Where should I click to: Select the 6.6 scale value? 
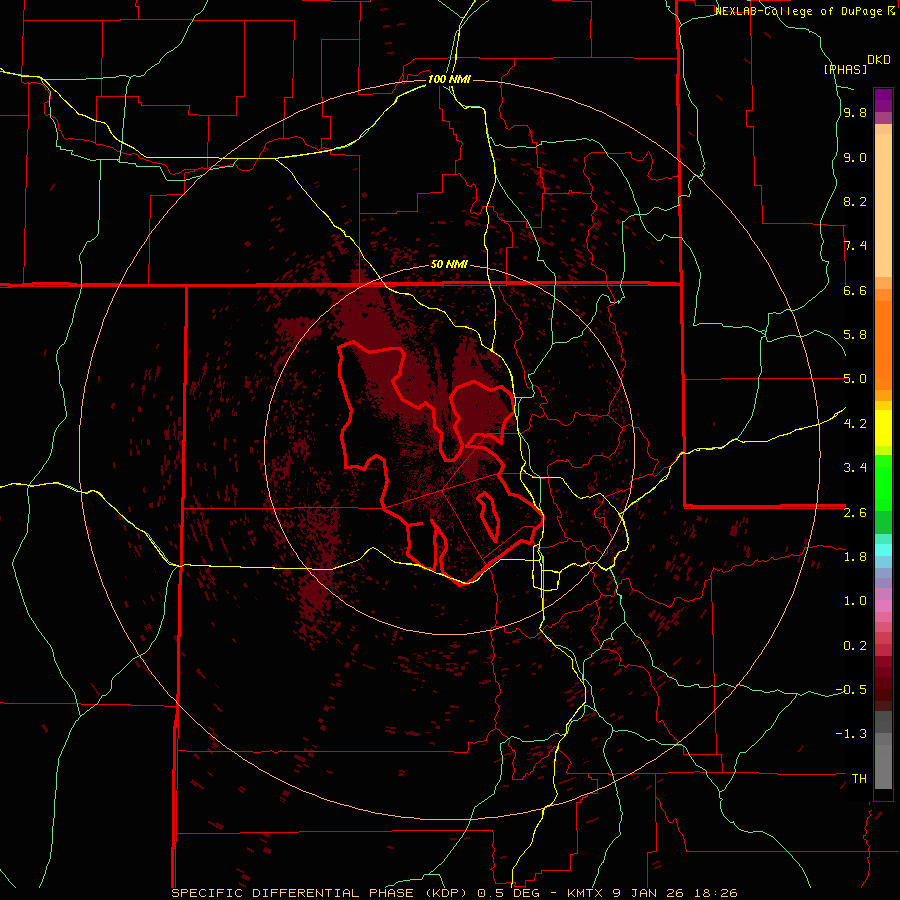pos(855,290)
